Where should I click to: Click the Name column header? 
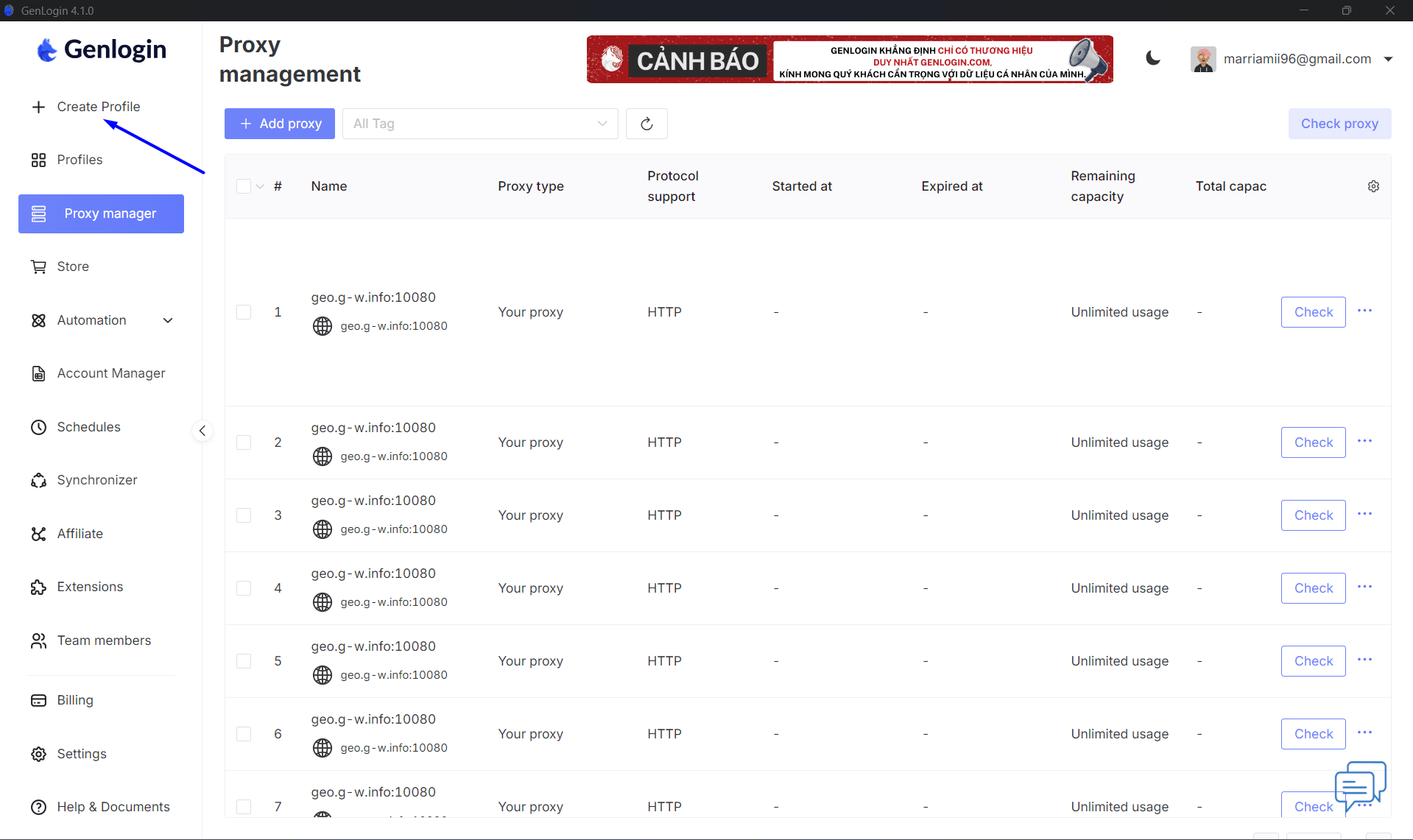[x=328, y=186]
